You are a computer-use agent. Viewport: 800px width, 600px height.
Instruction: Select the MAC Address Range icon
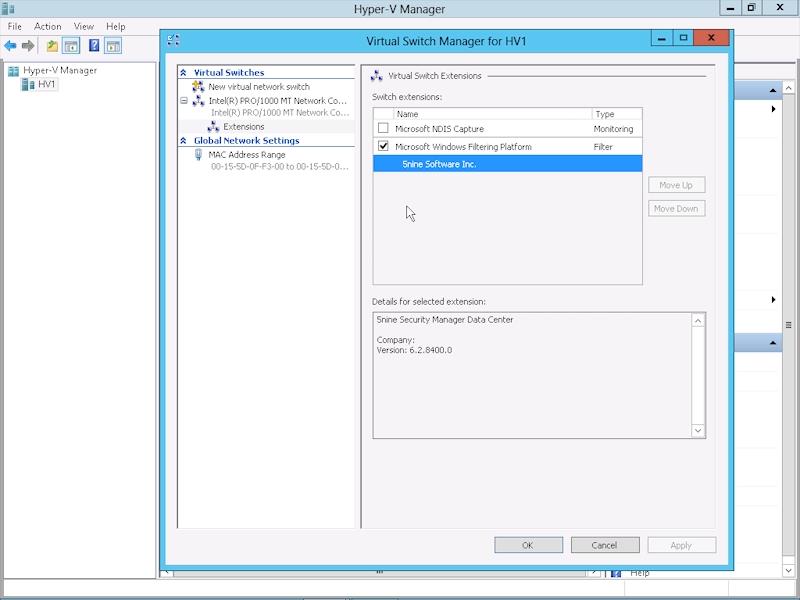point(199,155)
